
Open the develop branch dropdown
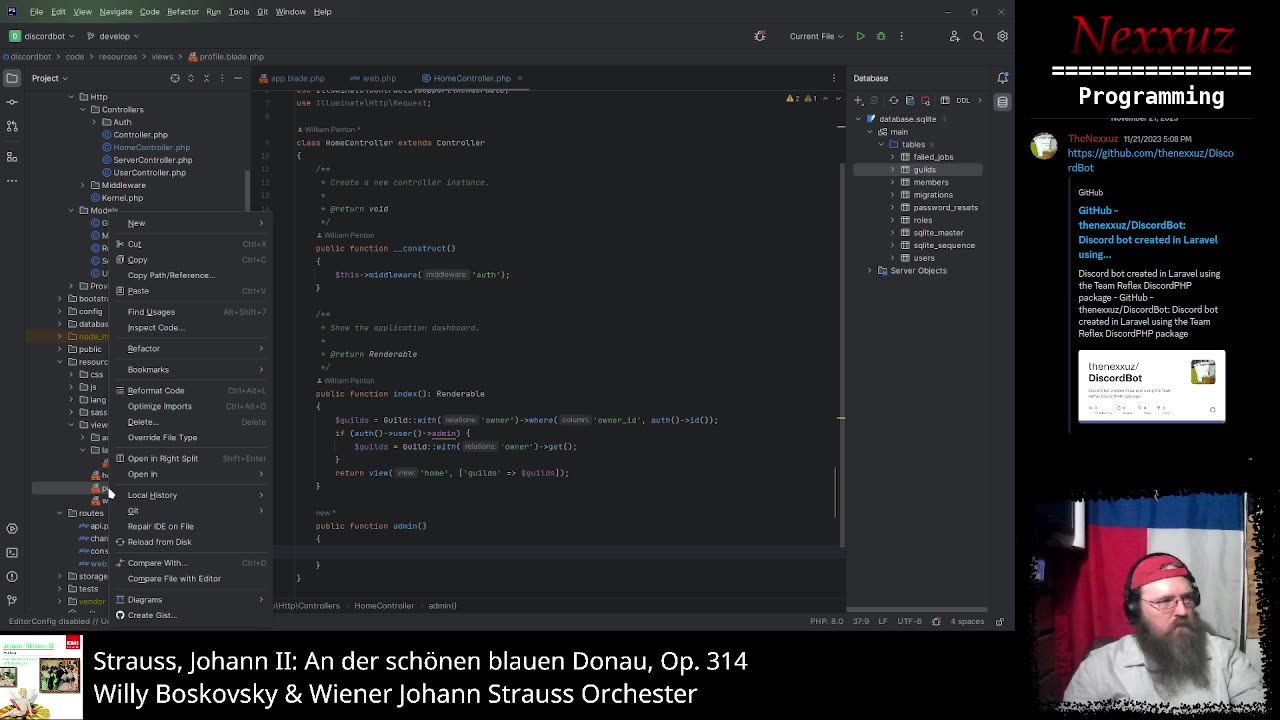point(114,36)
